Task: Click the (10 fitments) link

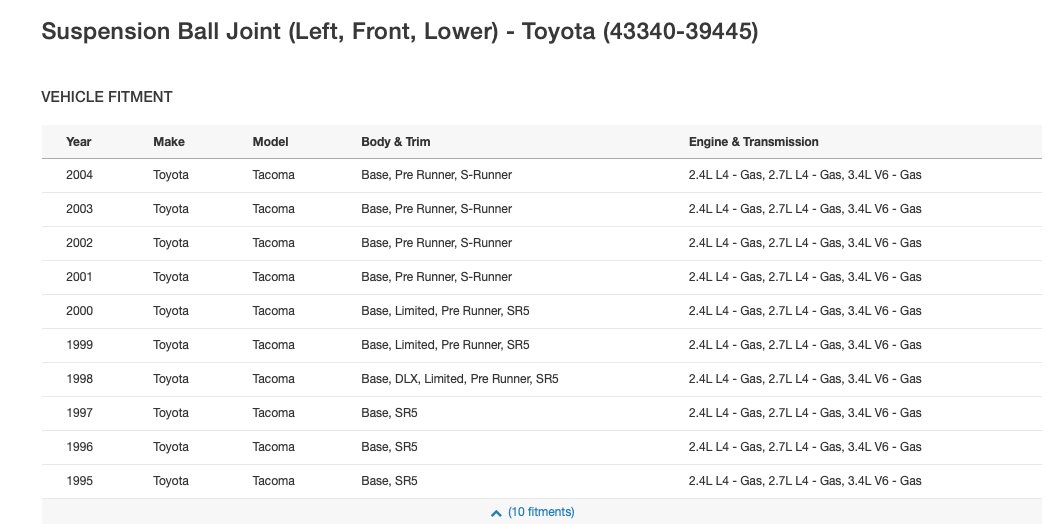Action: pos(541,512)
